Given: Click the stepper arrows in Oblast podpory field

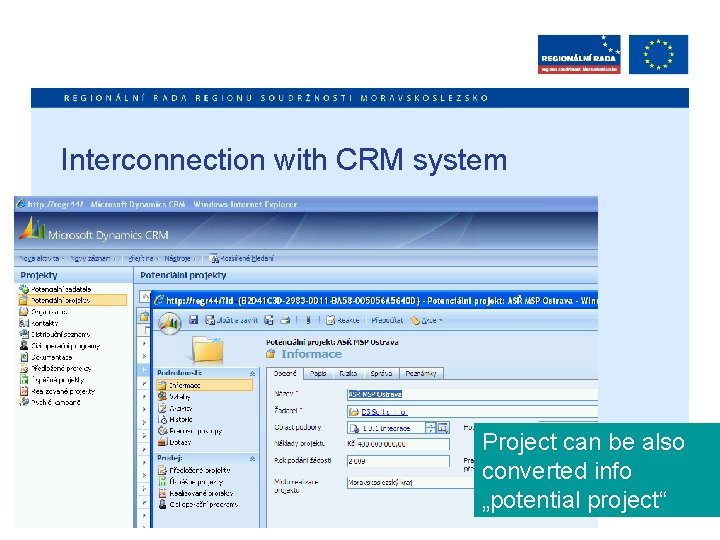Looking at the screenshot, I should point(430,428).
